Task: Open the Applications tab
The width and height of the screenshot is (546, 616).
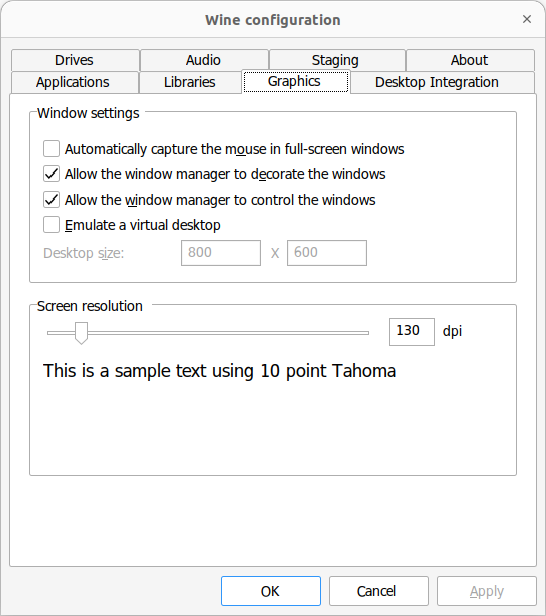Action: click(x=75, y=82)
